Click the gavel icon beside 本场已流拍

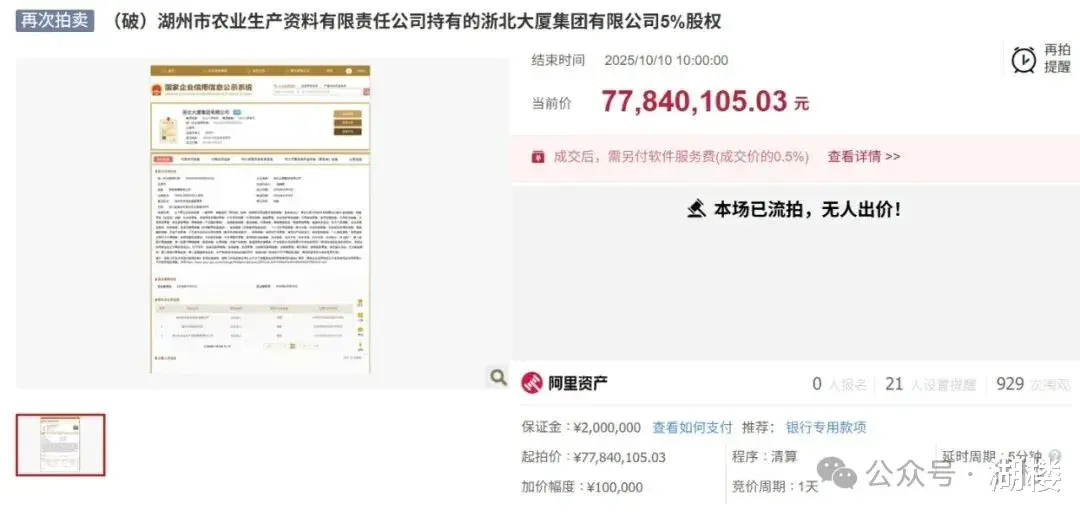click(x=696, y=209)
